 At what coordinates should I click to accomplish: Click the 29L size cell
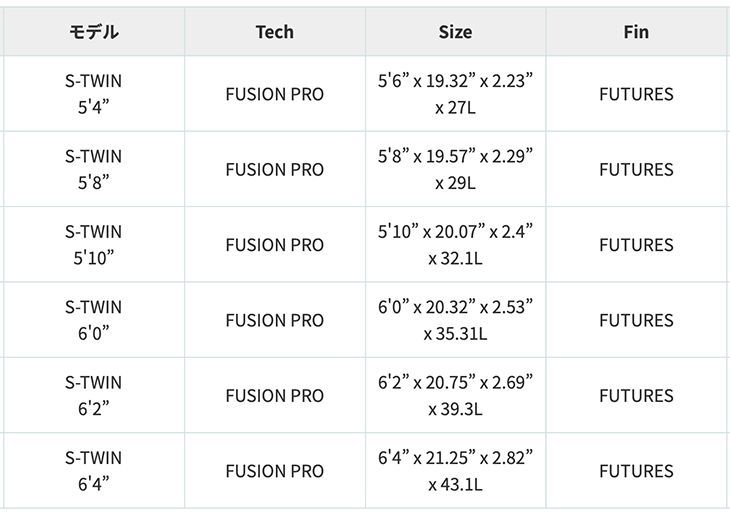[x=455, y=169]
